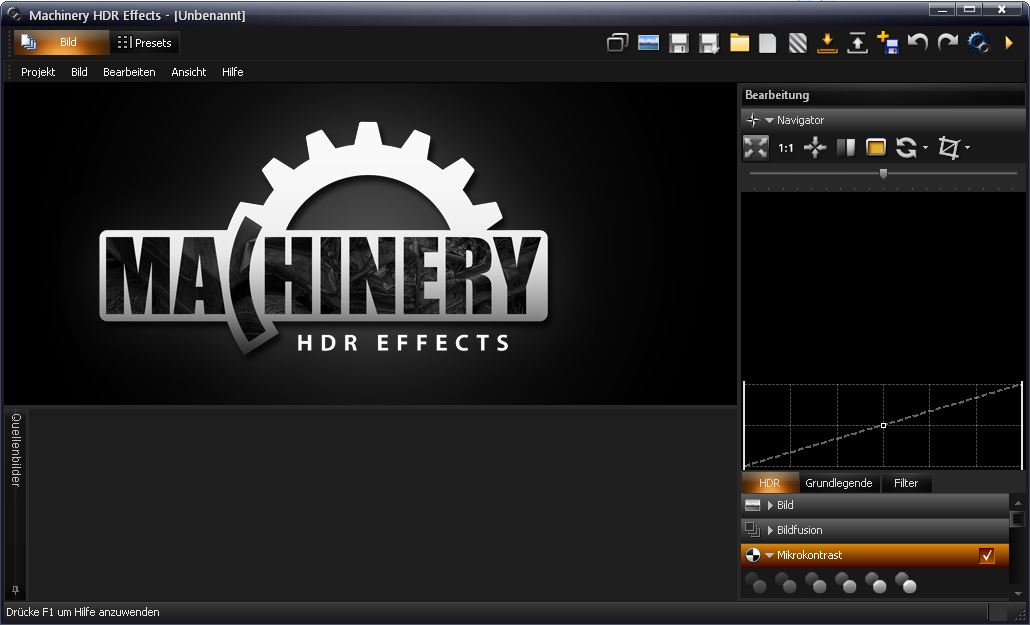1030x625 pixels.
Task: Open the Bearbeiten menu
Action: pos(129,72)
